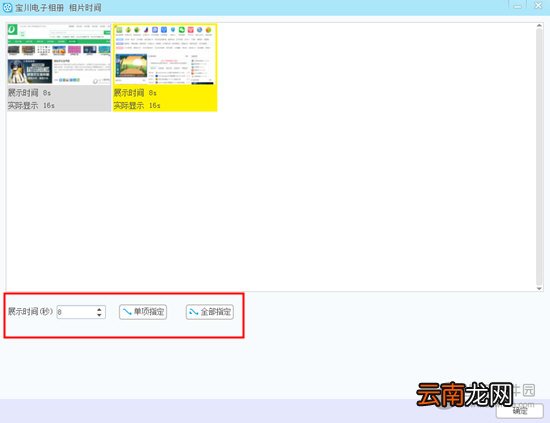
Task: Click the 宝川电子相册 app icon in title bar
Action: tap(7, 7)
